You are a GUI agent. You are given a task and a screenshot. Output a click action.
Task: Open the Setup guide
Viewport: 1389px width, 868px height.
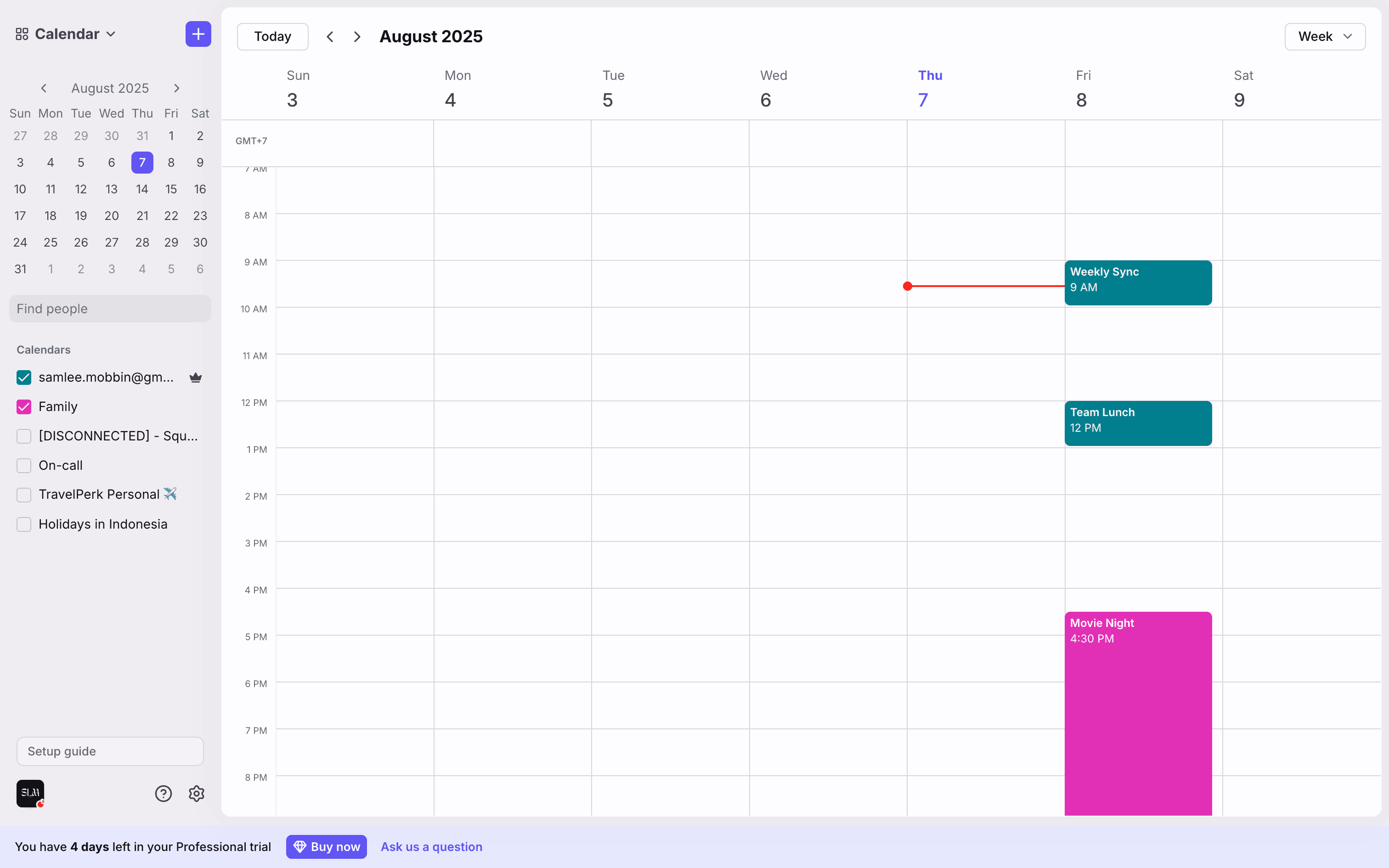tap(110, 751)
